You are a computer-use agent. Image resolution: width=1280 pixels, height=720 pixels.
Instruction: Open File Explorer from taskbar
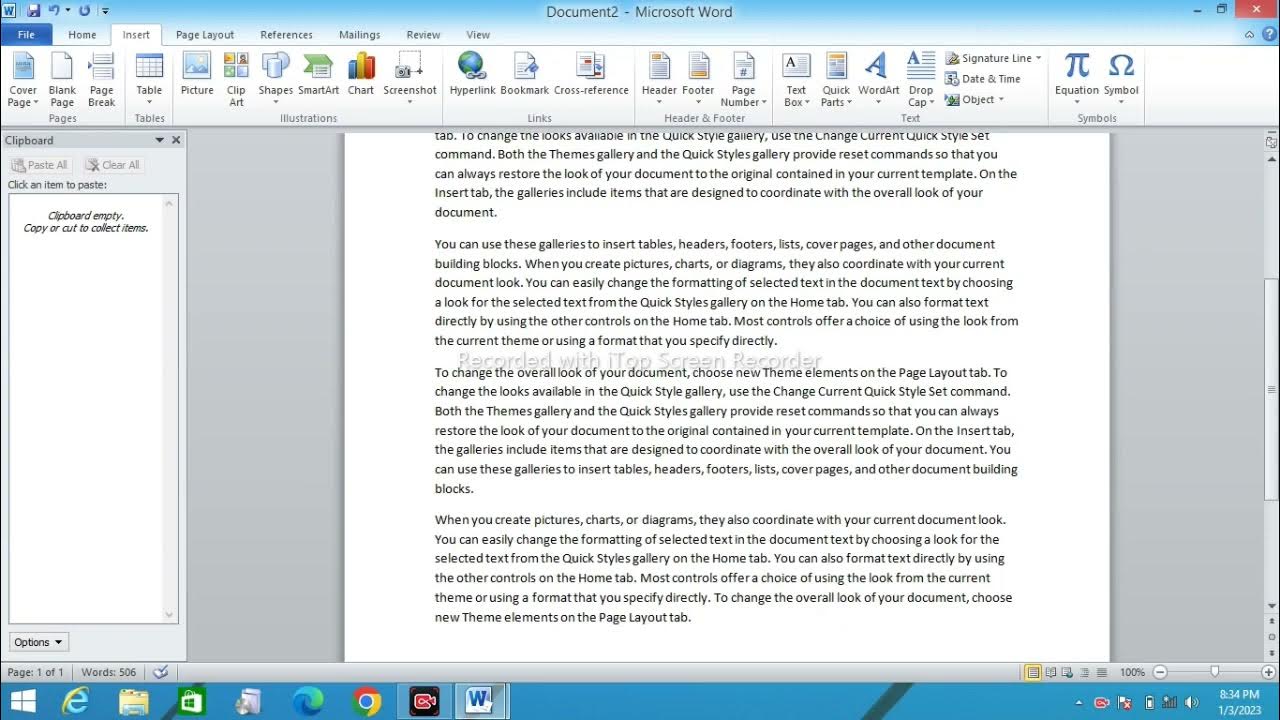pos(134,702)
